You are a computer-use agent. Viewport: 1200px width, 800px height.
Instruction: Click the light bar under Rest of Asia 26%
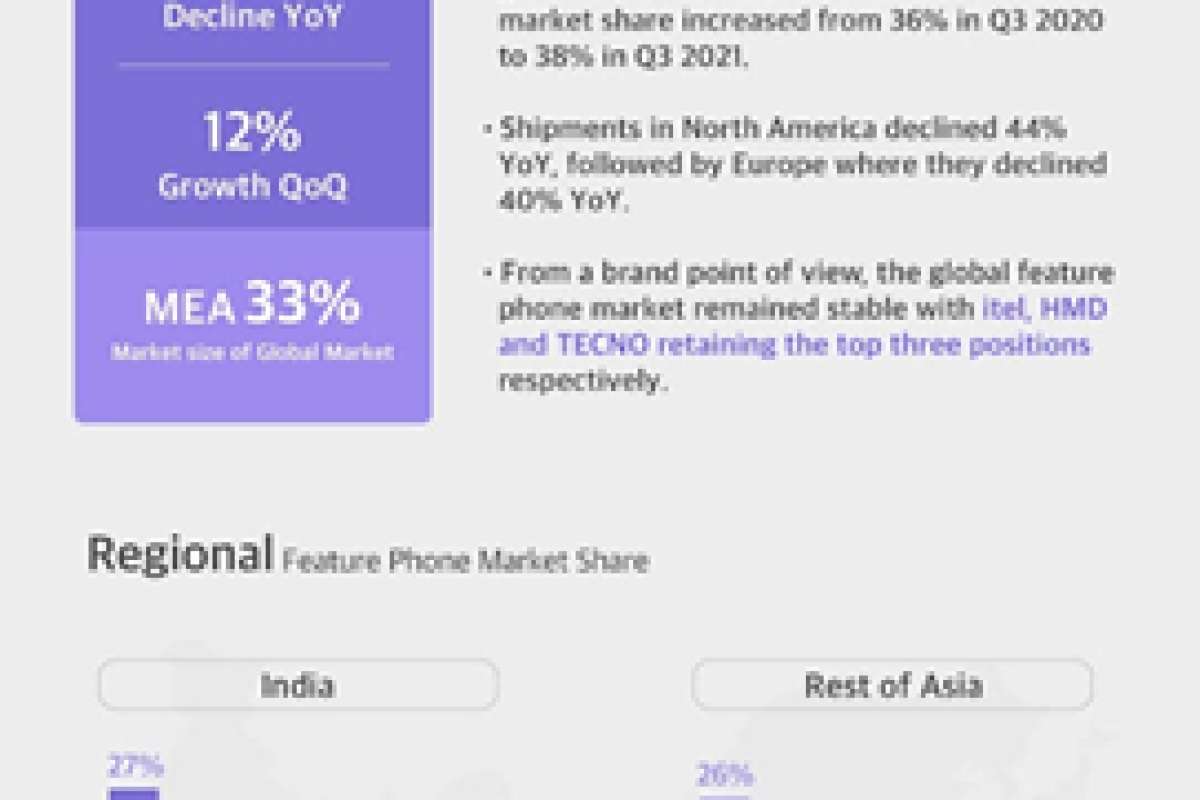point(723,796)
